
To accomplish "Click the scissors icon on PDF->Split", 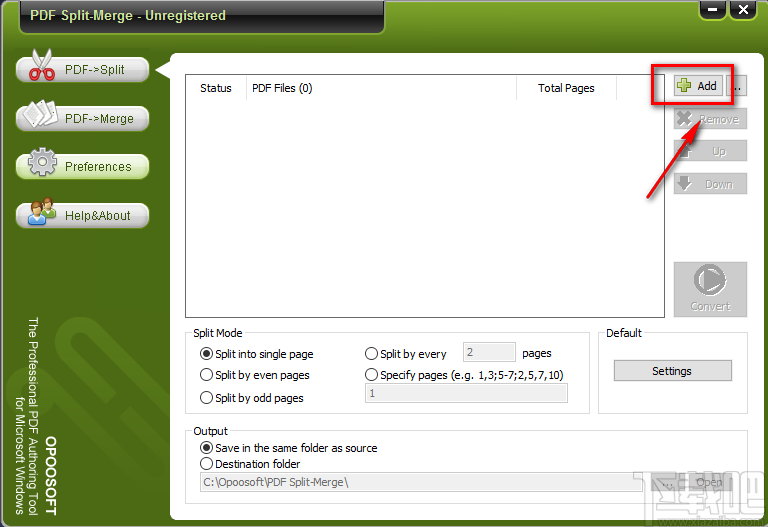I will [42, 65].
